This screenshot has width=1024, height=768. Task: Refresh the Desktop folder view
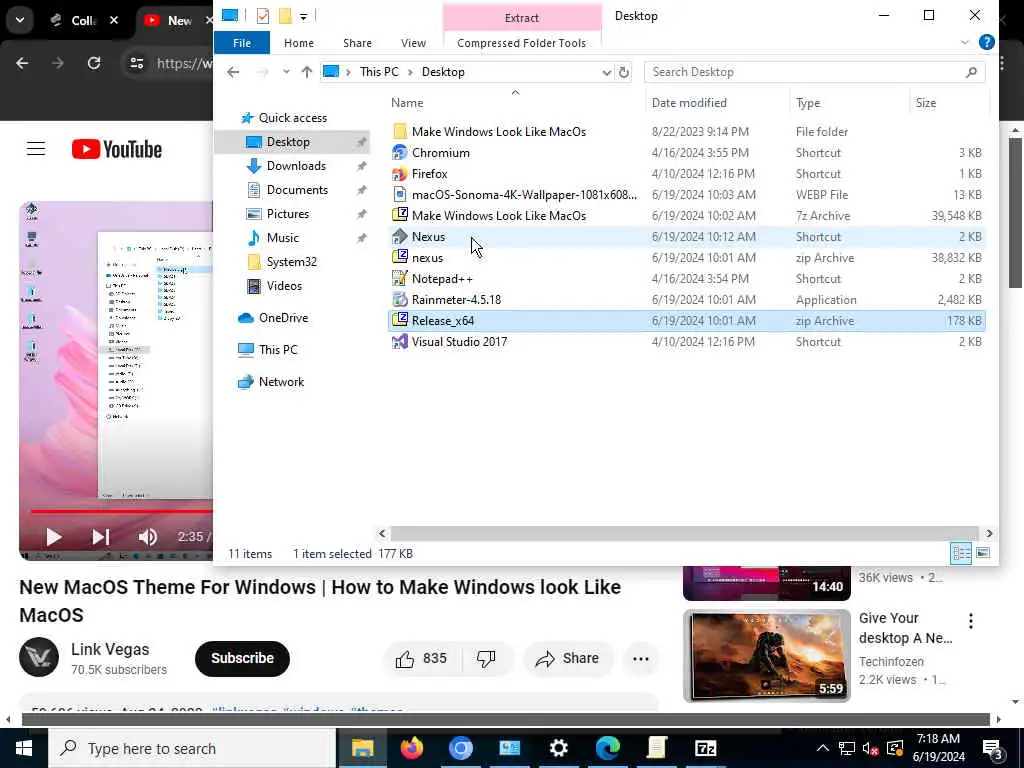coord(624,72)
